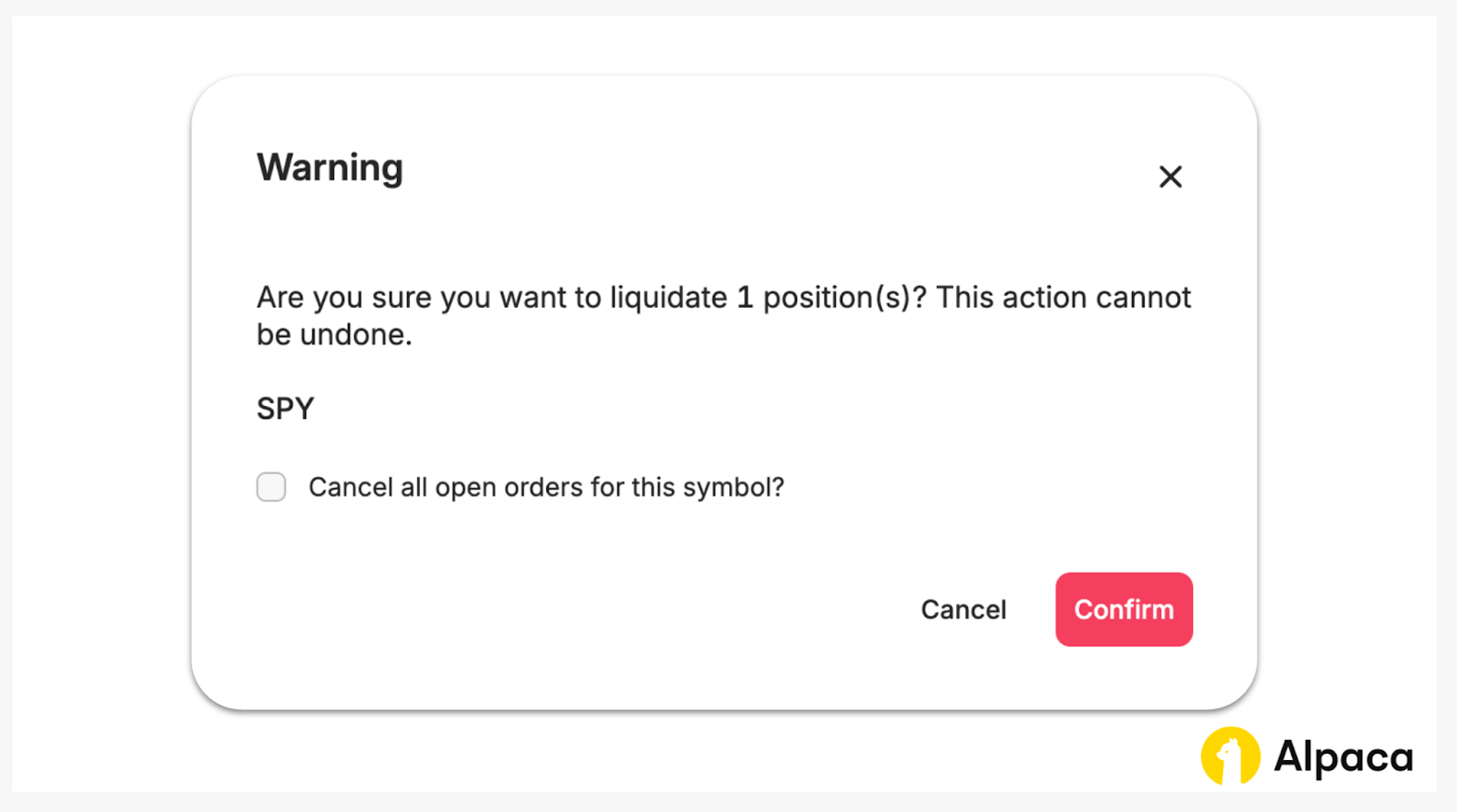Close the Warning dialog with the X icon
This screenshot has width=1457, height=812.
1170,177
